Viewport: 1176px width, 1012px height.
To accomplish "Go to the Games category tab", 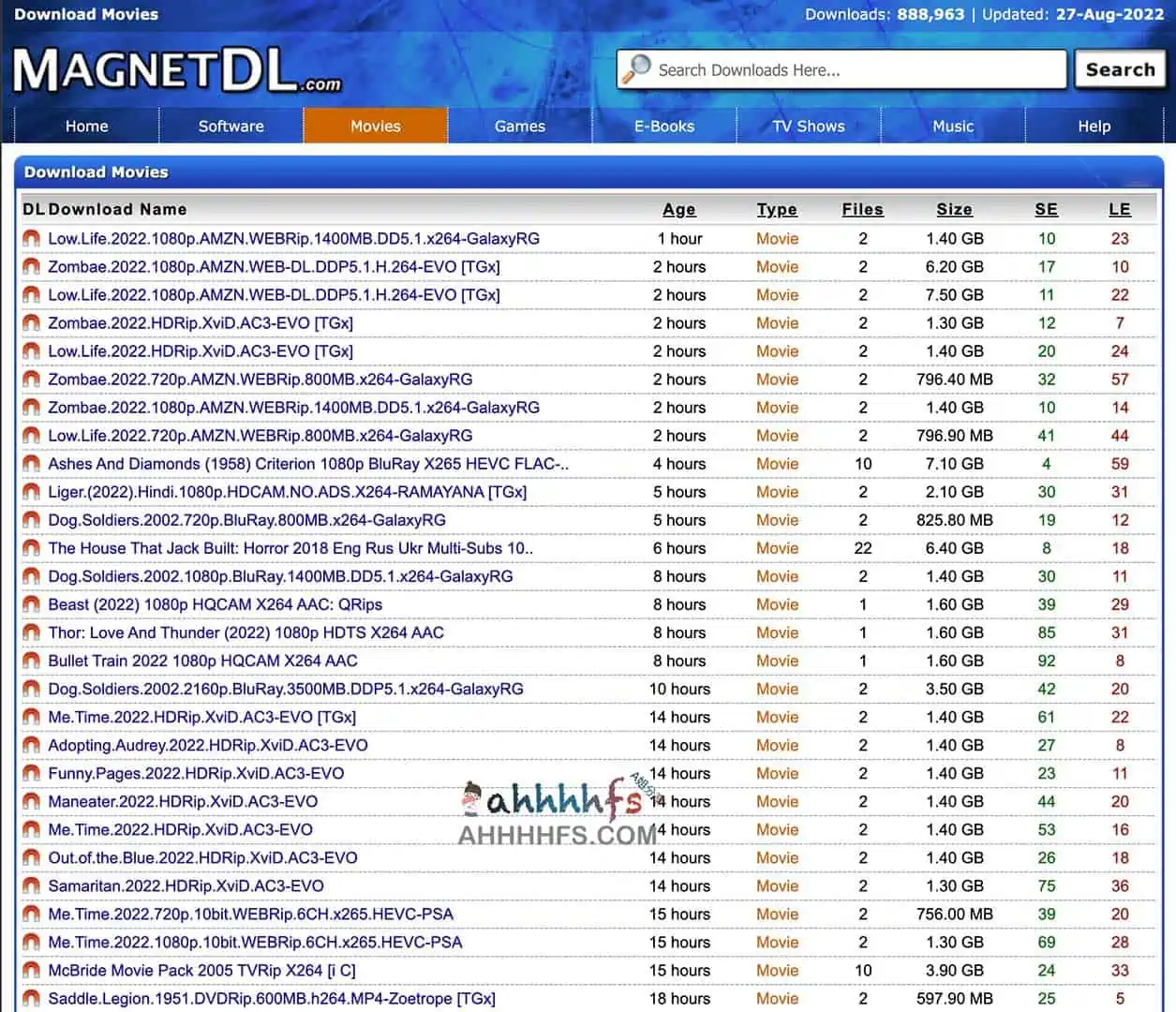I will 519,126.
